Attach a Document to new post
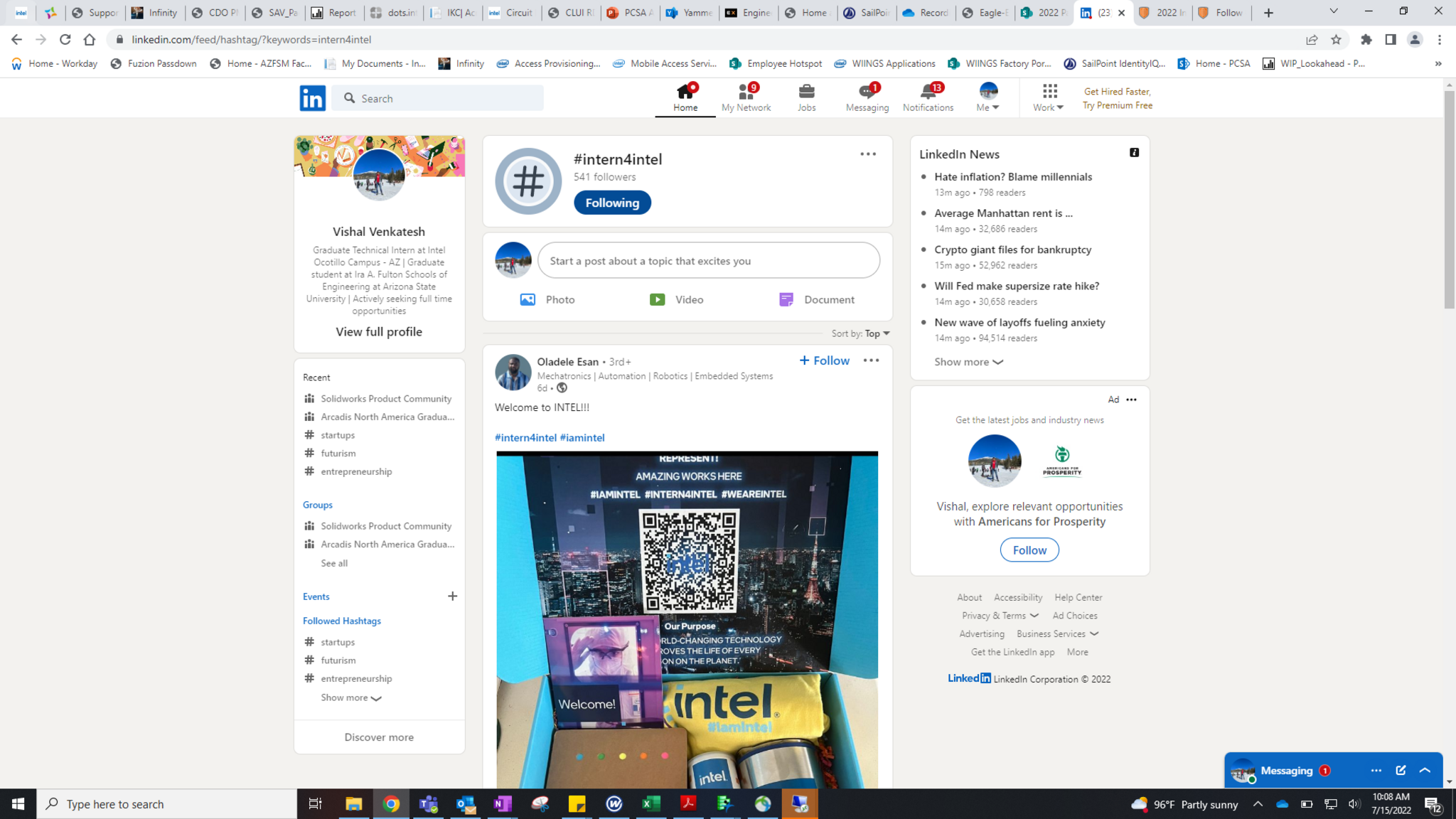Screen dimensions: 1456x819 pos(816,299)
